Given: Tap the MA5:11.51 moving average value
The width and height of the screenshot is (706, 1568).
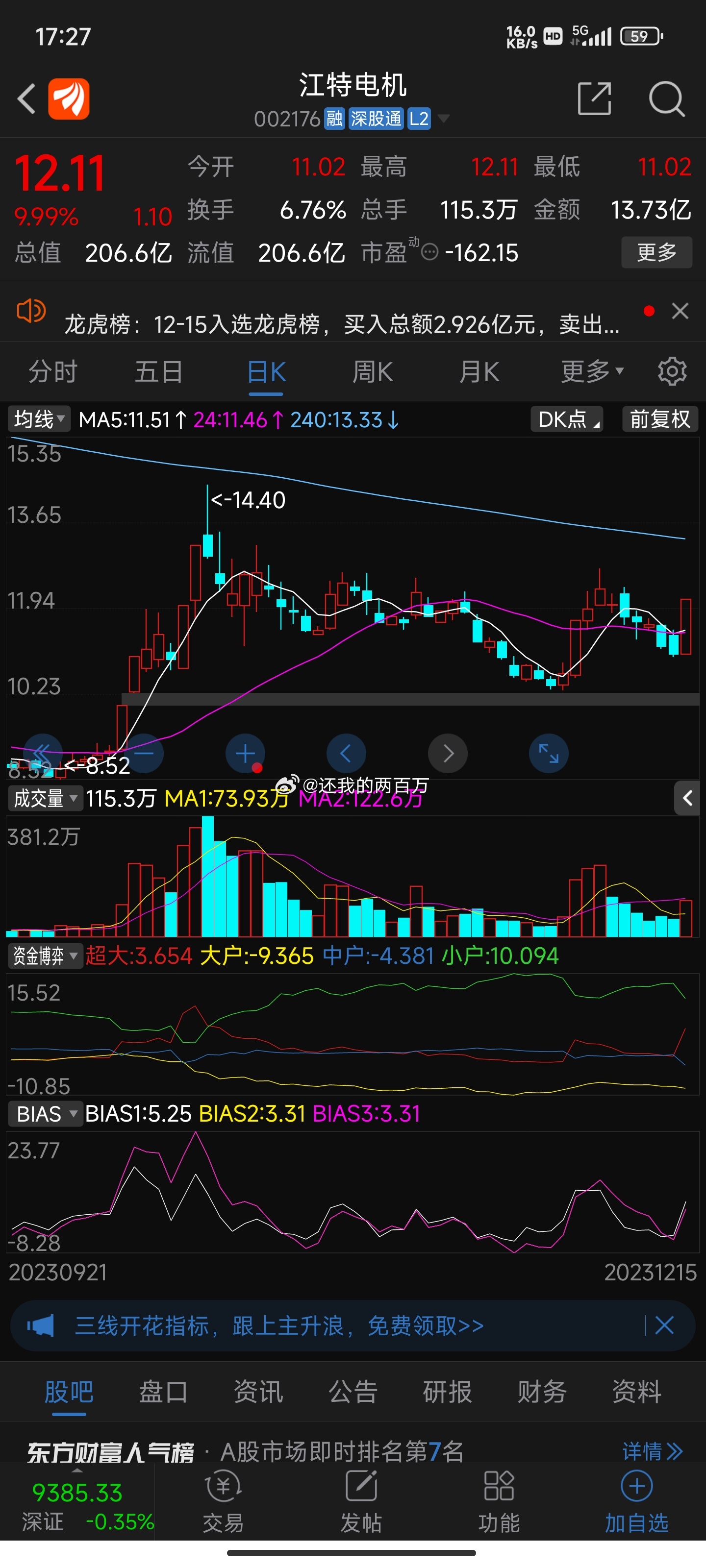Looking at the screenshot, I should pyautogui.click(x=133, y=419).
